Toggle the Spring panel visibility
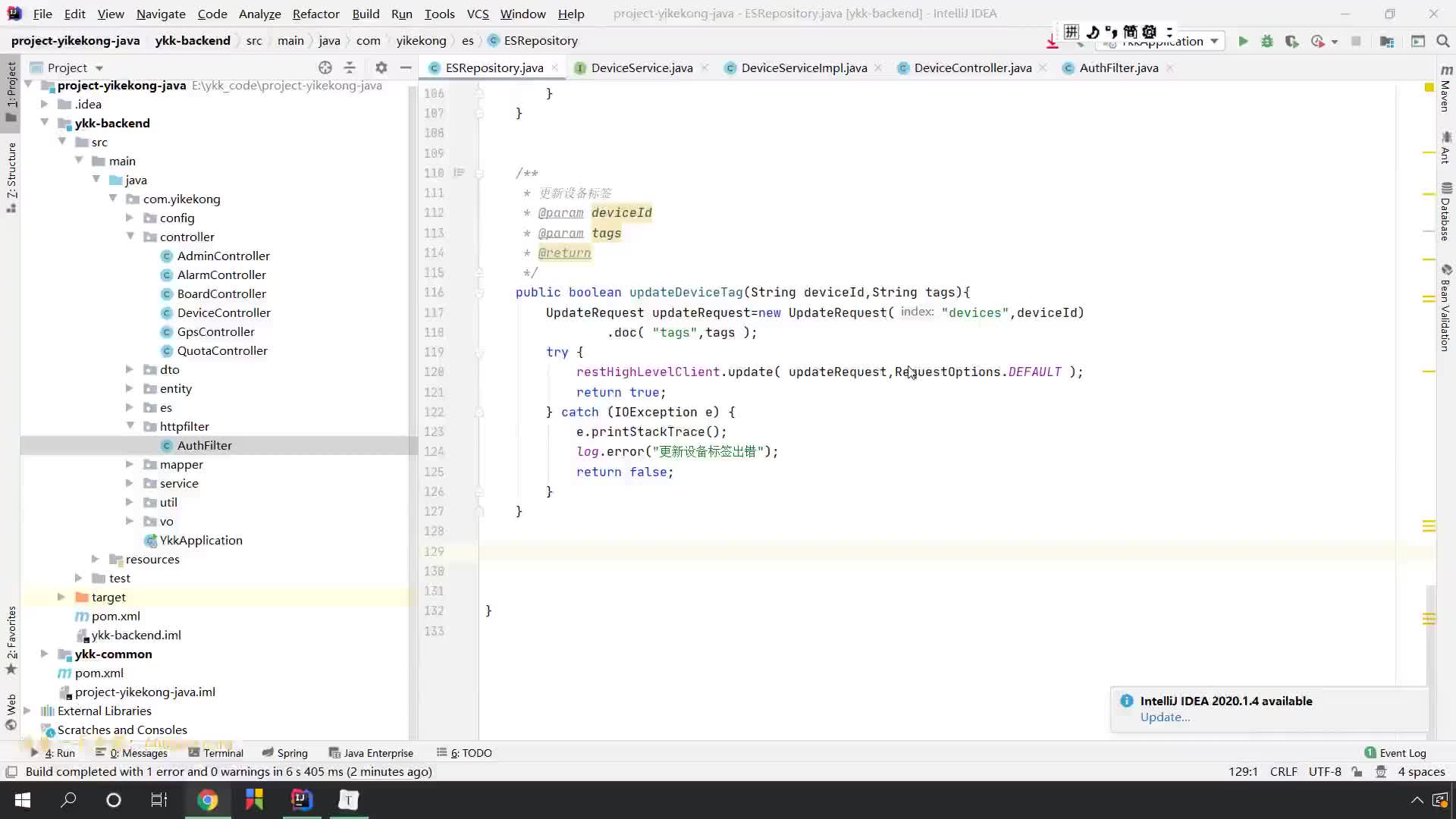 click(x=292, y=753)
